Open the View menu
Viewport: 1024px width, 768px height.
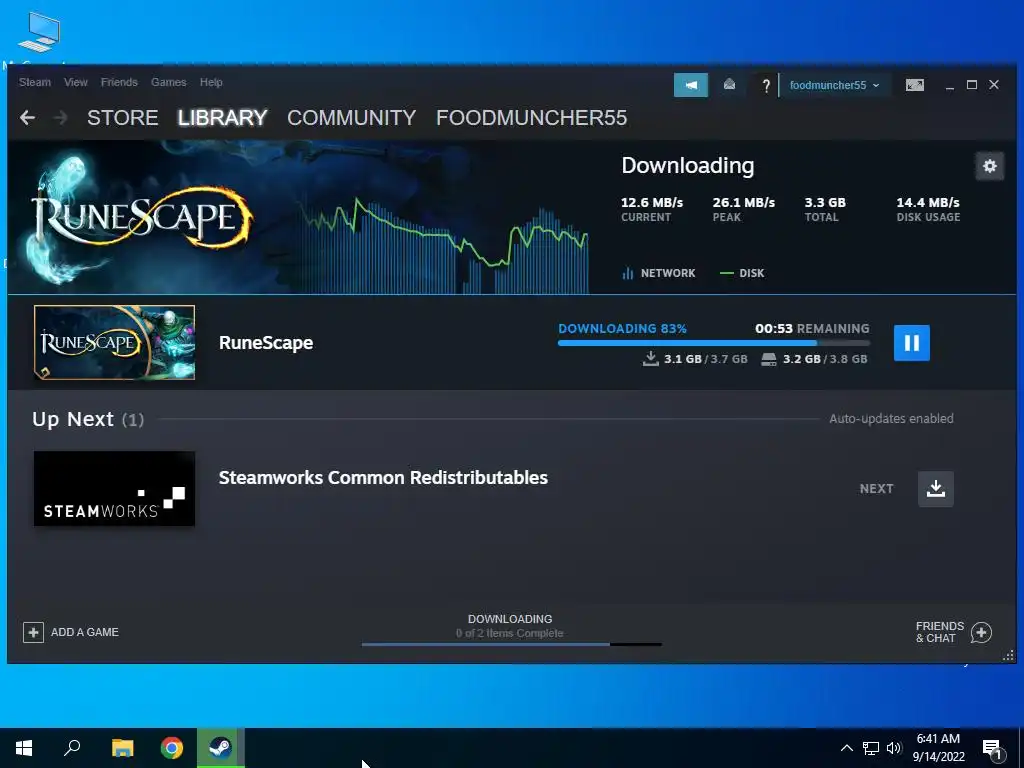tap(76, 82)
